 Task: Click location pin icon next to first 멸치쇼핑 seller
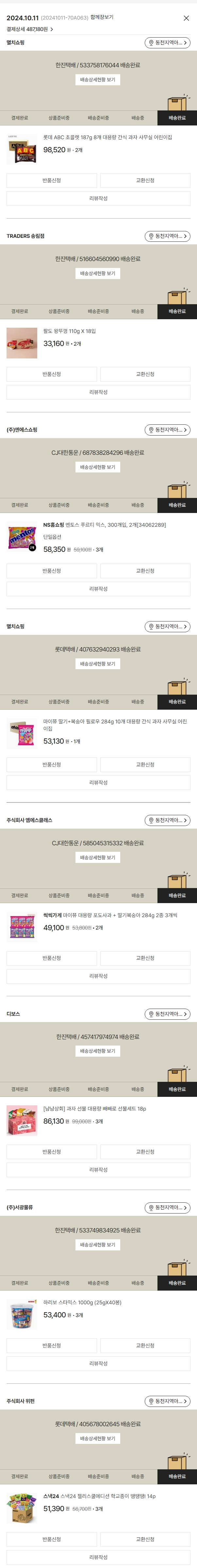pos(151,42)
